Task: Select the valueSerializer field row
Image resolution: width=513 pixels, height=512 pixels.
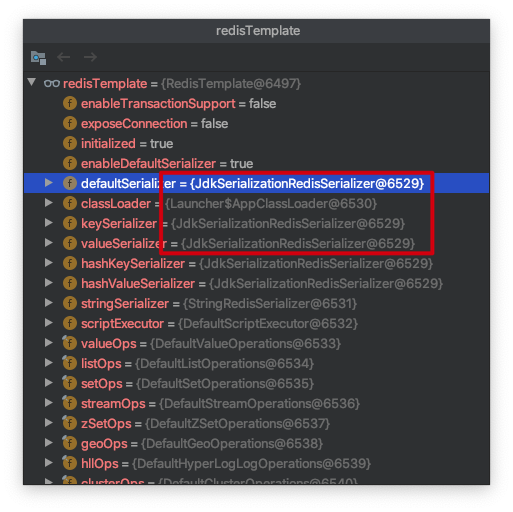Action: click(256, 243)
